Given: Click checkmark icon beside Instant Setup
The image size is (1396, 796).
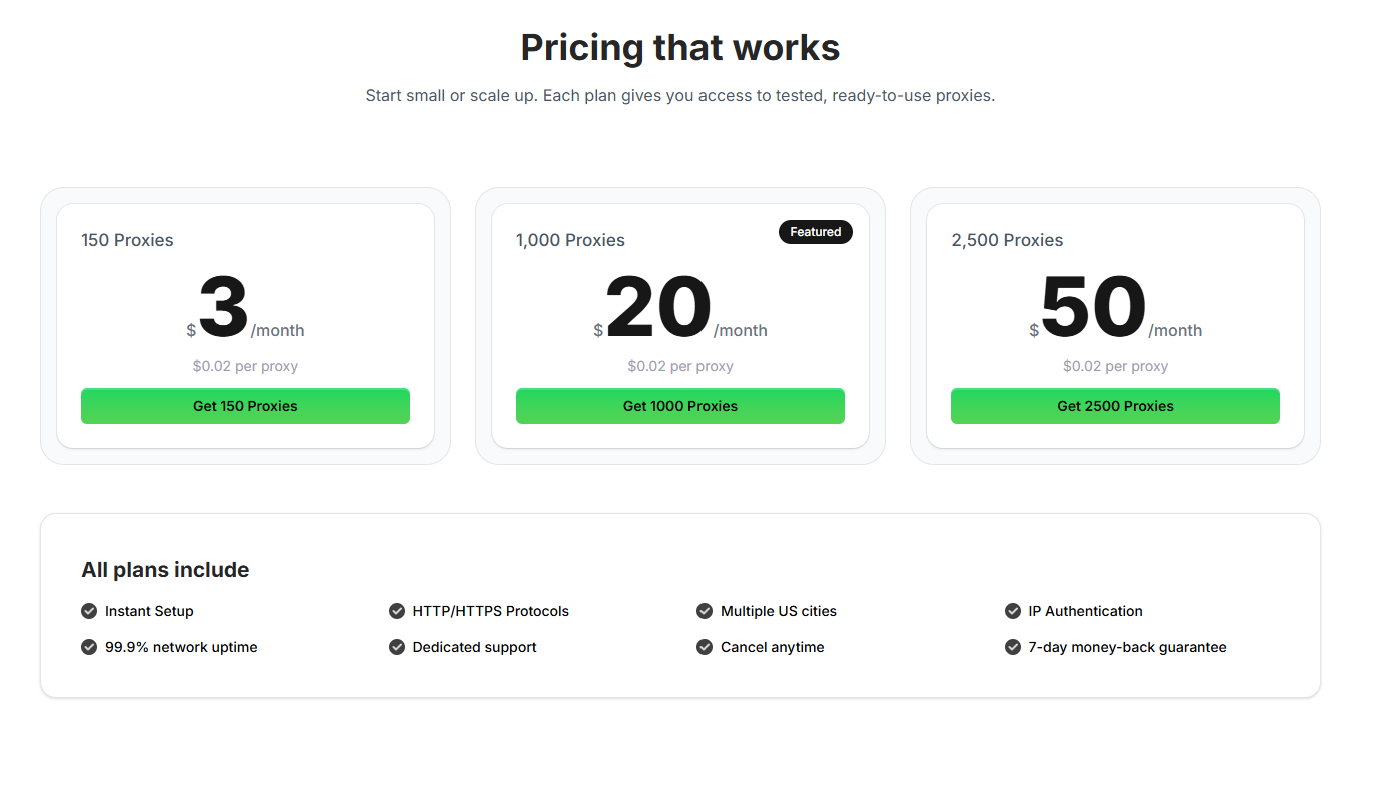Looking at the screenshot, I should [89, 611].
